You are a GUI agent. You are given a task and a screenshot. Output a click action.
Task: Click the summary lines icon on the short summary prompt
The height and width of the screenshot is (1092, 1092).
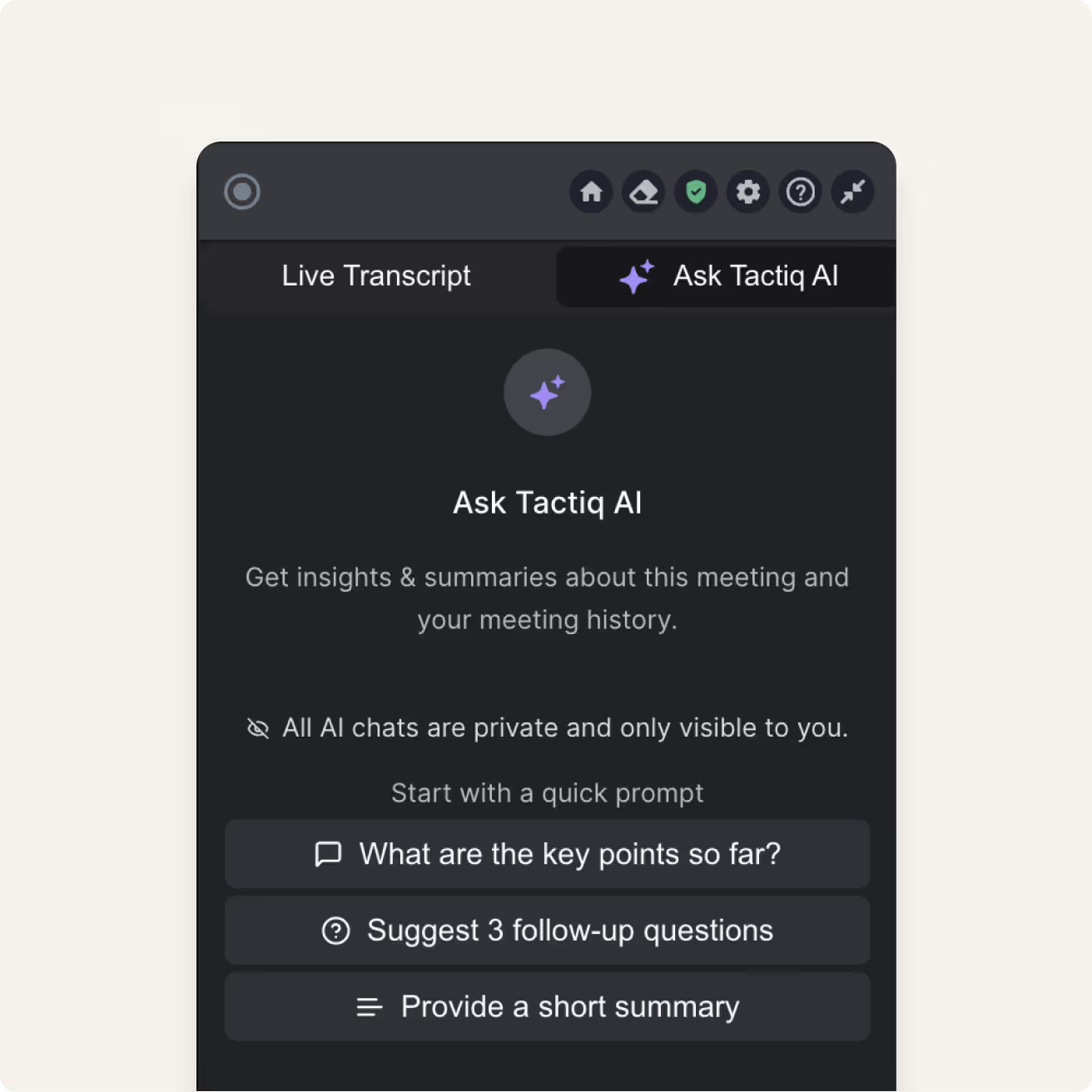point(369,1007)
